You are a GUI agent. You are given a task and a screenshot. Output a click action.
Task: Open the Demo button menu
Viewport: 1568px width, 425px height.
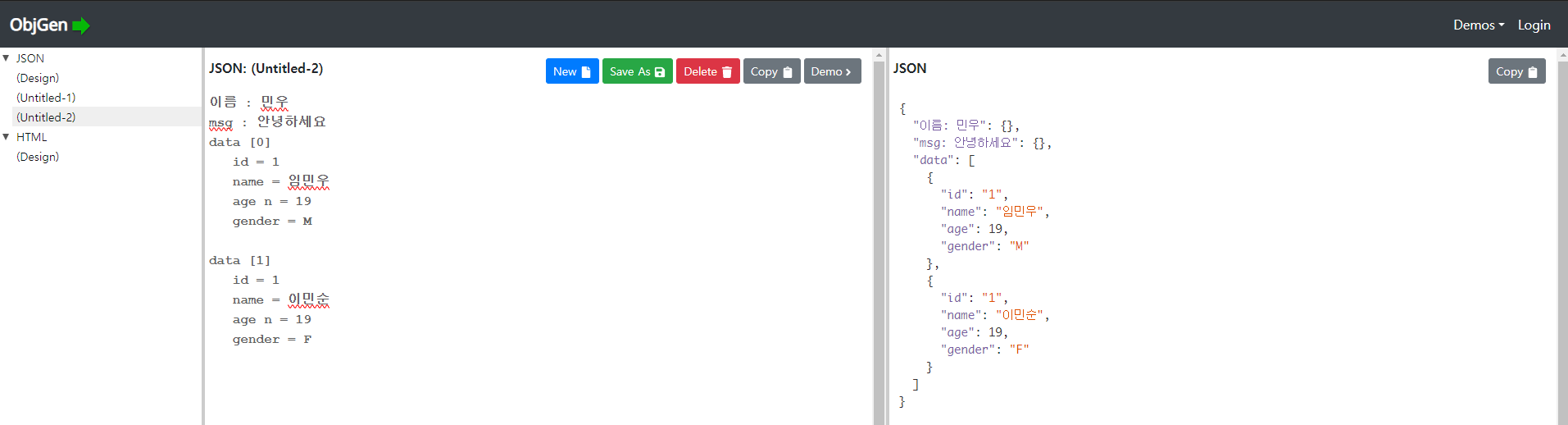[x=833, y=71]
